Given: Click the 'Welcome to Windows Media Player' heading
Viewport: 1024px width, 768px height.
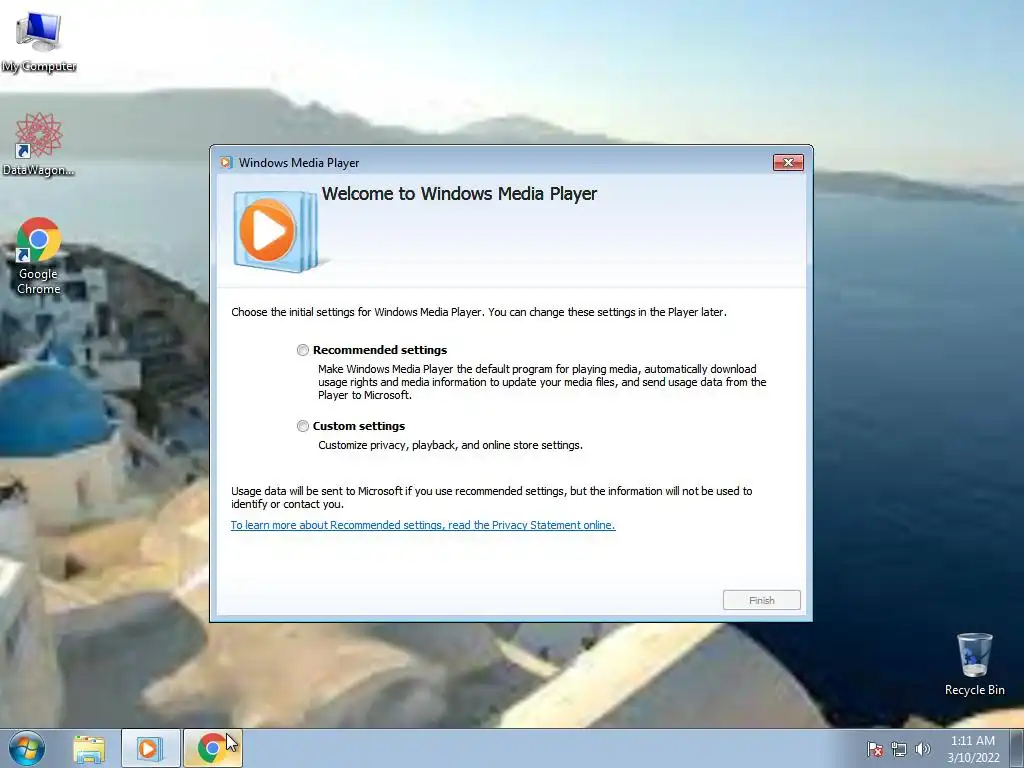Looking at the screenshot, I should click(x=459, y=194).
